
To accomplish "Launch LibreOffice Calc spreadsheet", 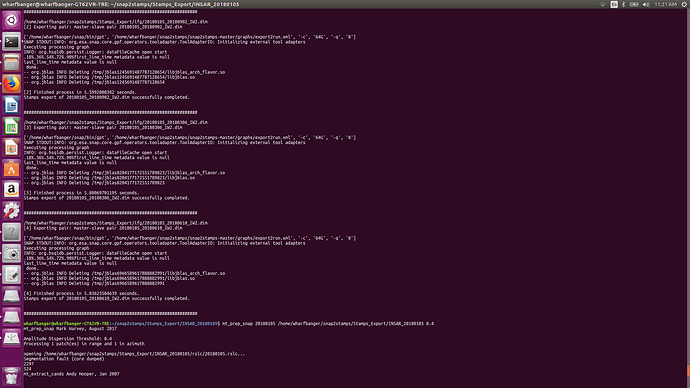I will [11, 126].
